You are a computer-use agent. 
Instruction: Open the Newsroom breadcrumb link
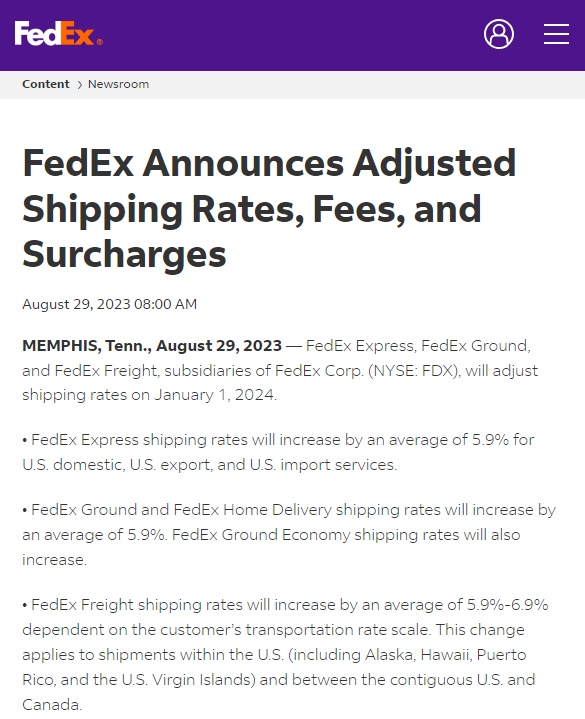(x=118, y=84)
